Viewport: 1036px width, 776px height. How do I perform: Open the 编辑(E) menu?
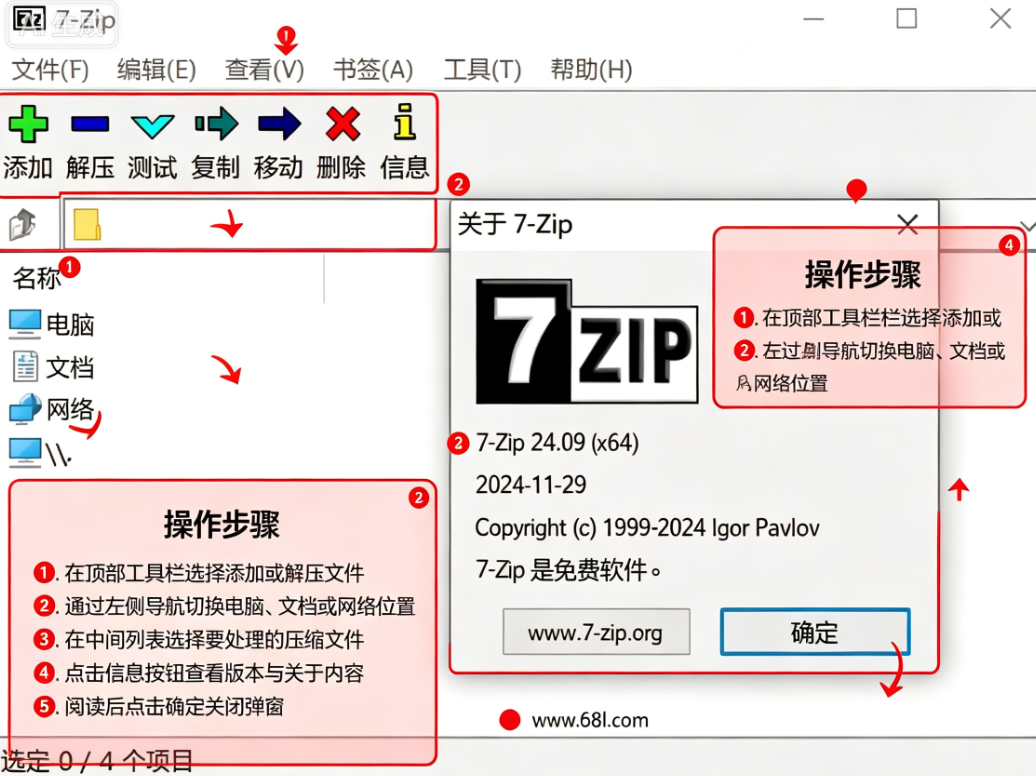157,69
